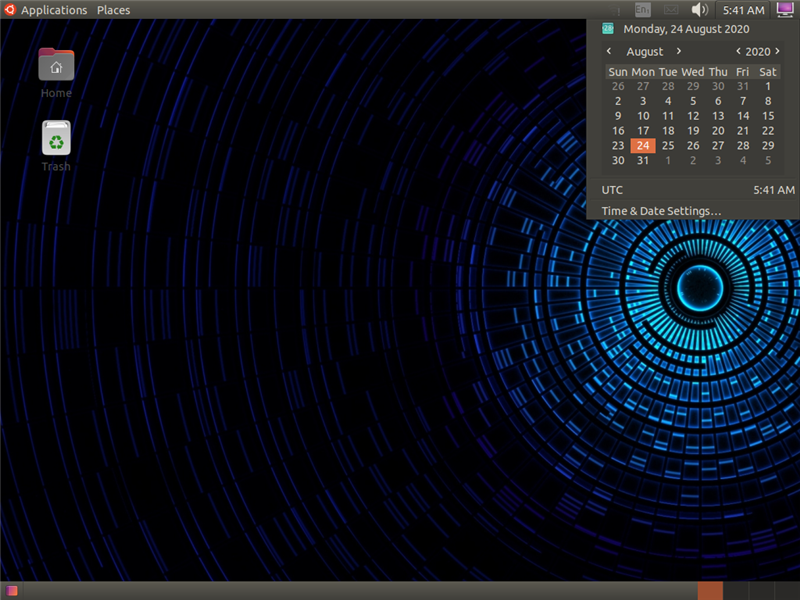Click the Ubuntu logo beside Applications

pyautogui.click(x=10, y=10)
